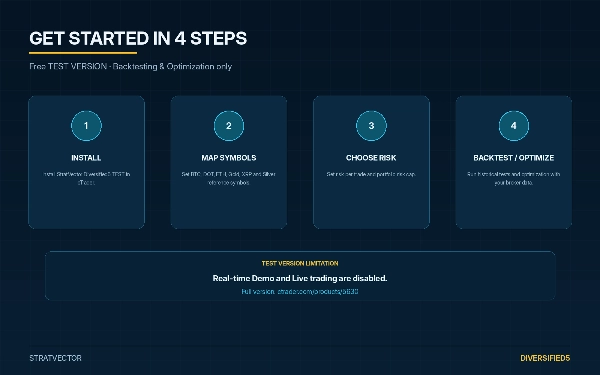Select the INSTALL step heading

point(86,158)
